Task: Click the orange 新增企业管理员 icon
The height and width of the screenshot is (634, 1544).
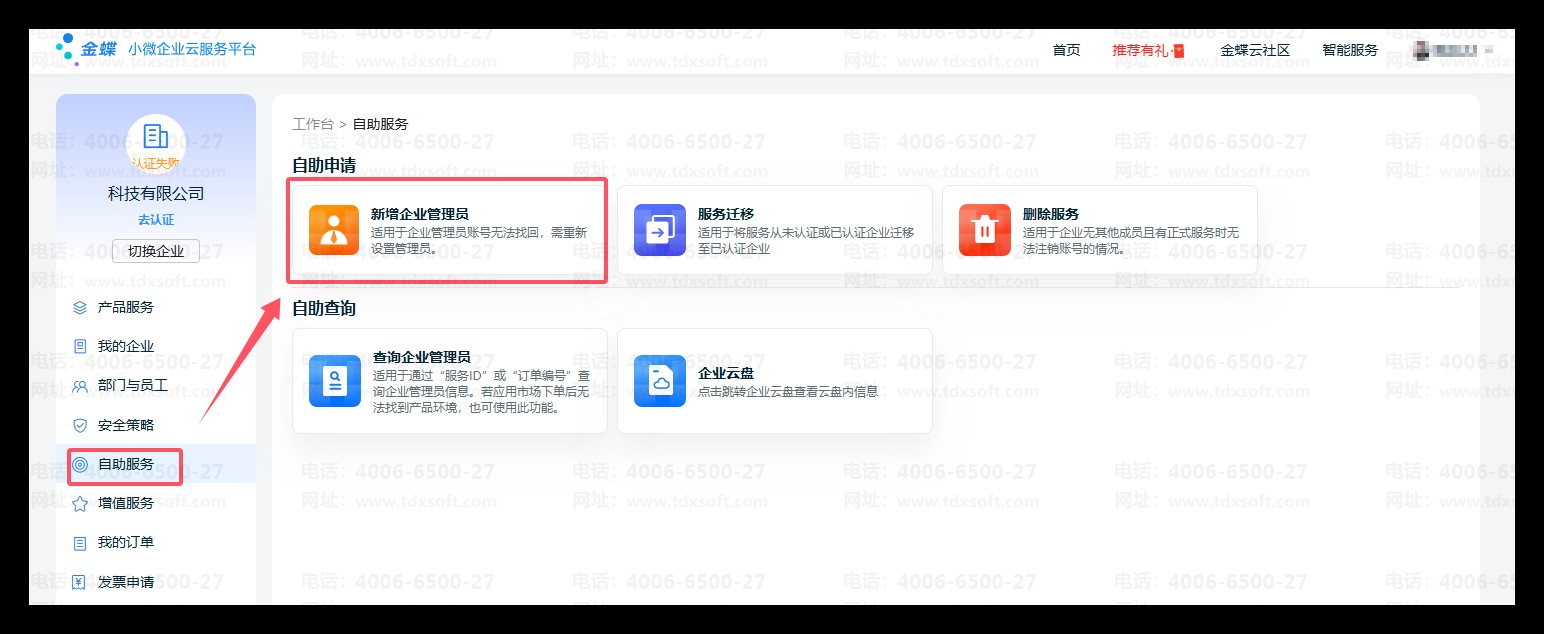Action: coord(334,230)
